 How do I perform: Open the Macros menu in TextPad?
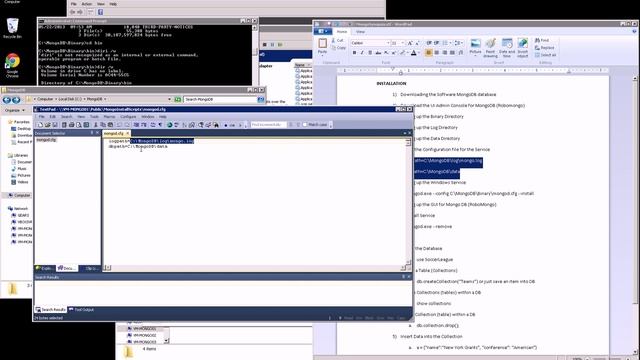click(109, 117)
